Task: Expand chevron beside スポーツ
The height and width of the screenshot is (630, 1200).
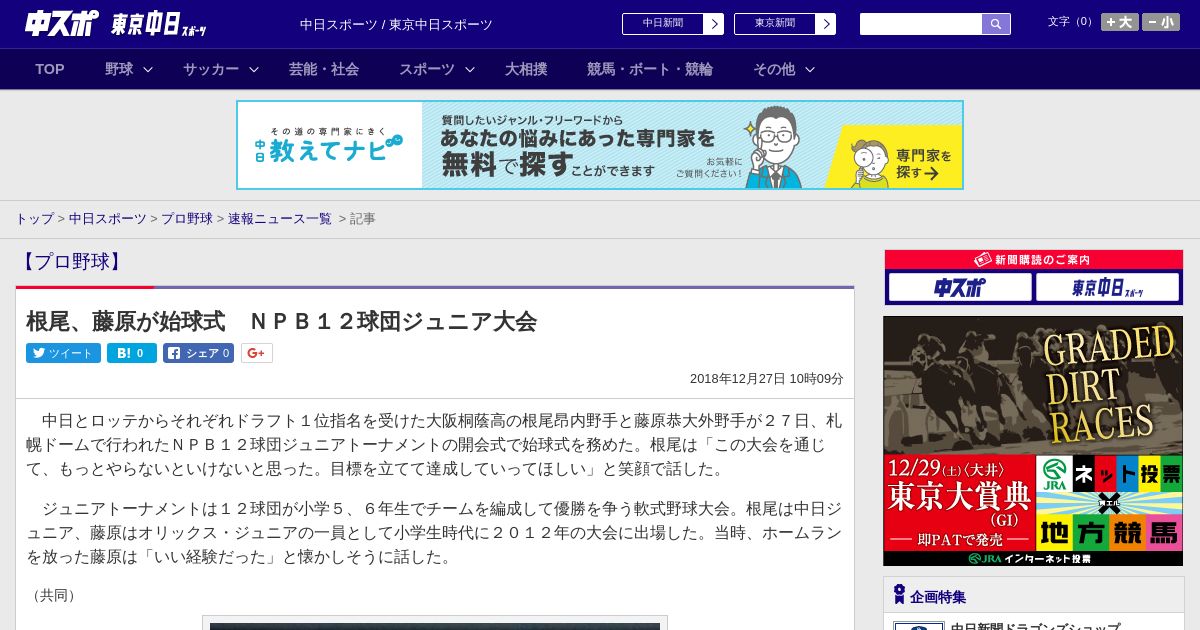Action: pos(470,69)
